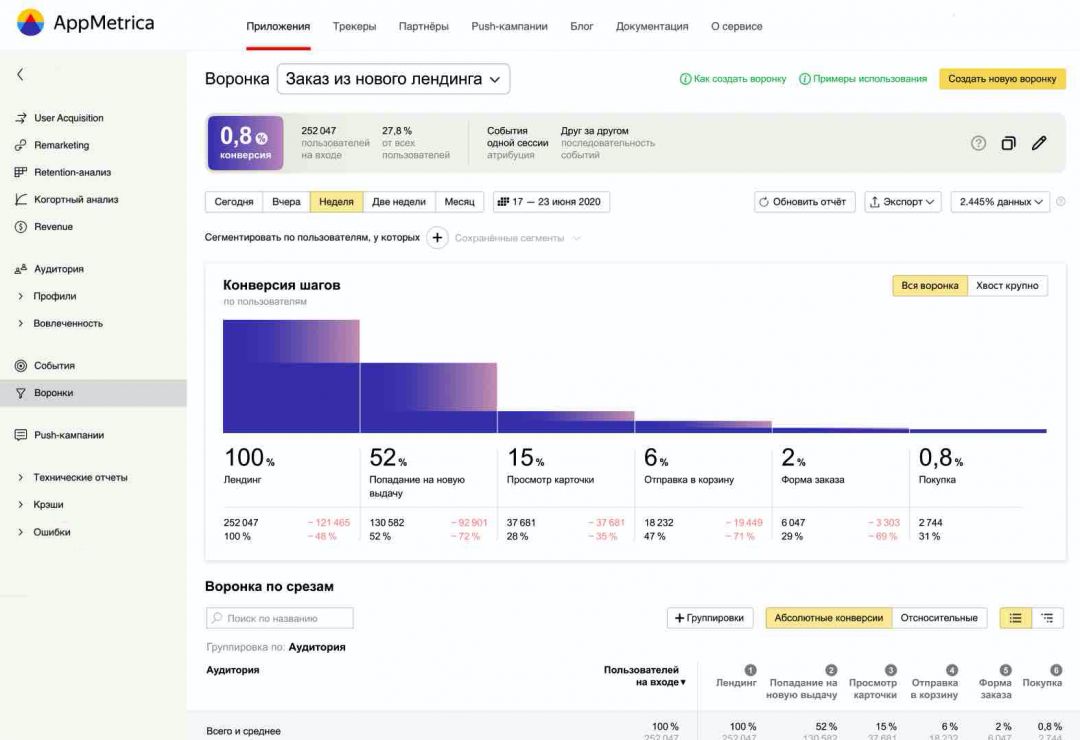Collapse the sidebar with the chevron icon
Viewport: 1080px width, 740px height.
tap(22, 74)
